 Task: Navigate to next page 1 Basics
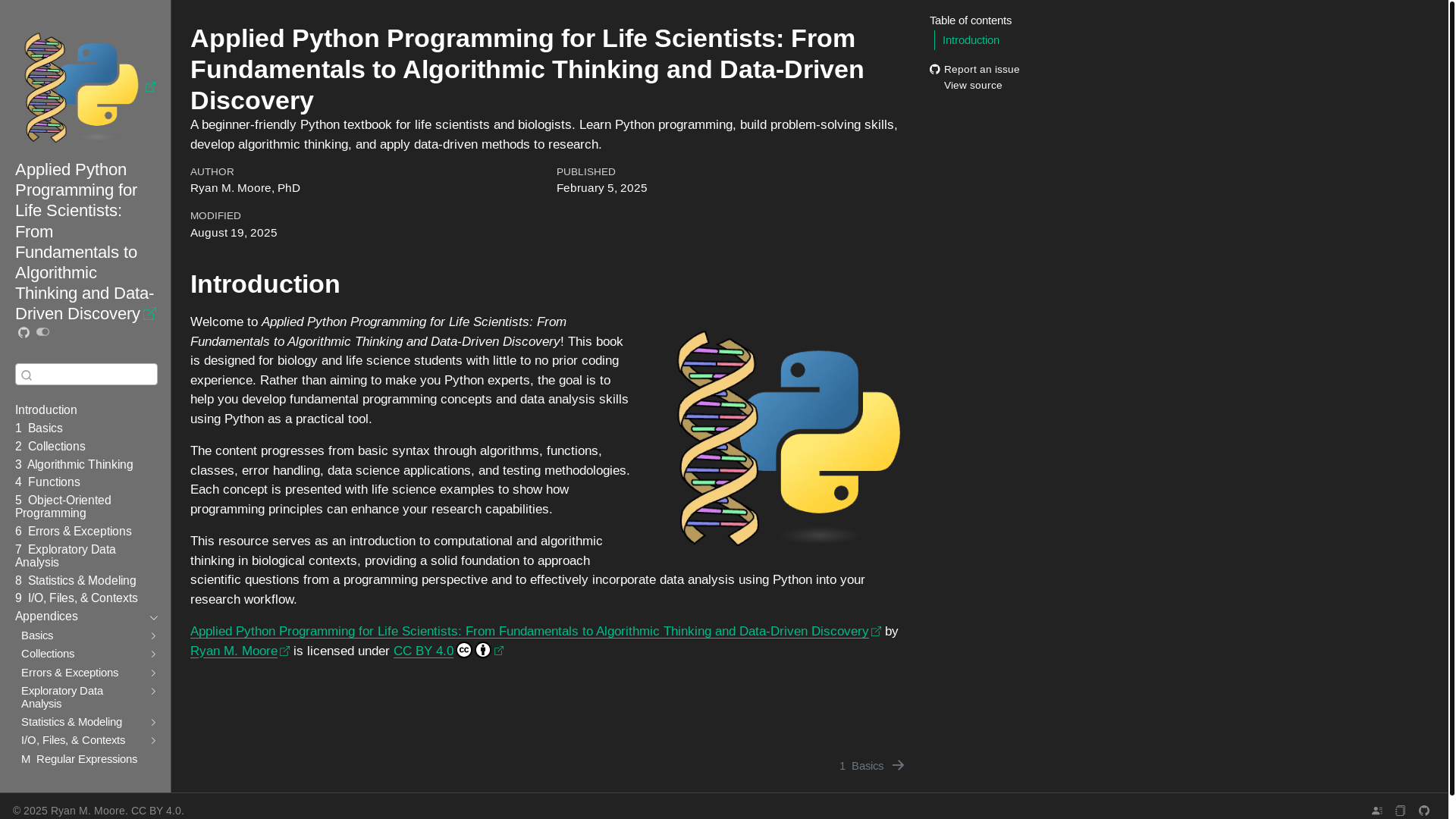click(x=871, y=766)
